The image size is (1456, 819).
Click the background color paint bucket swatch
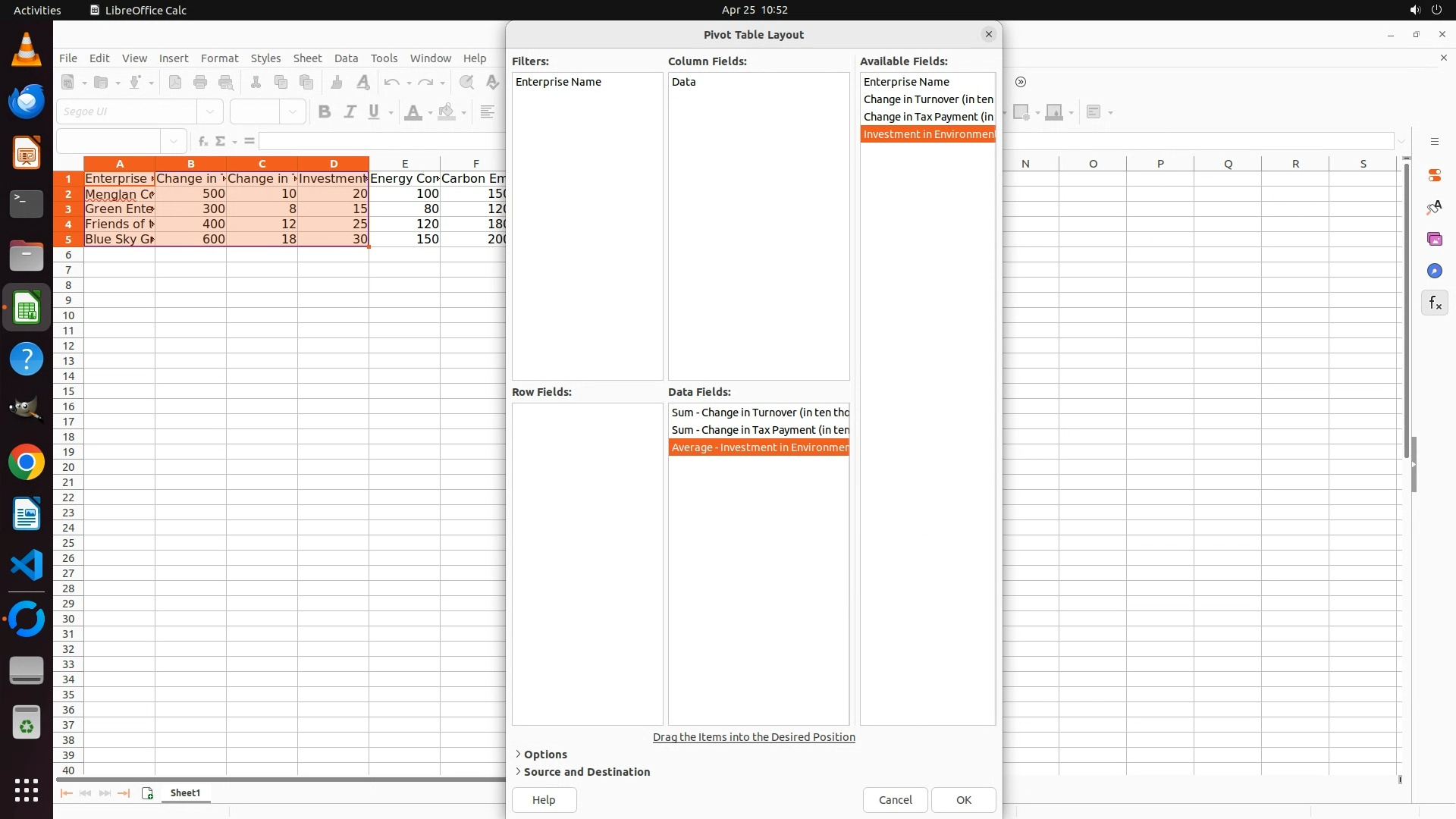pos(447,112)
